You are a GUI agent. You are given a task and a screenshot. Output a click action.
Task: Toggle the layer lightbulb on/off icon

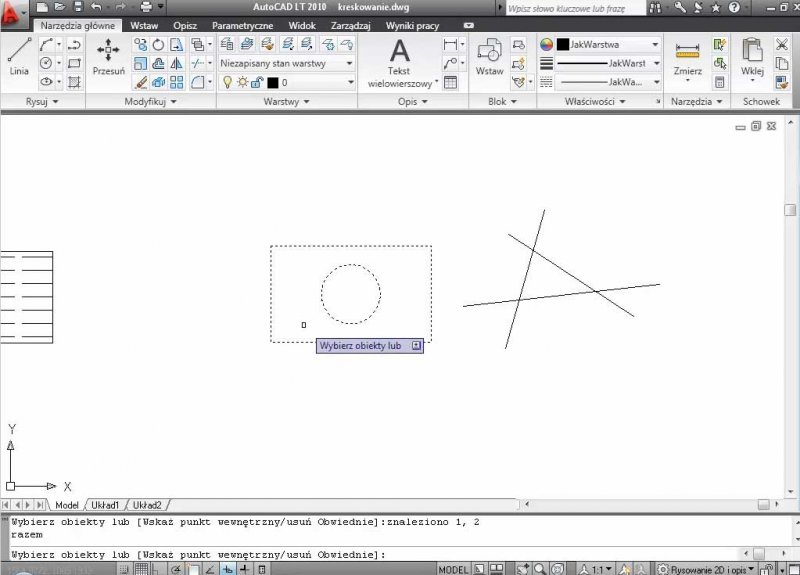[x=227, y=83]
